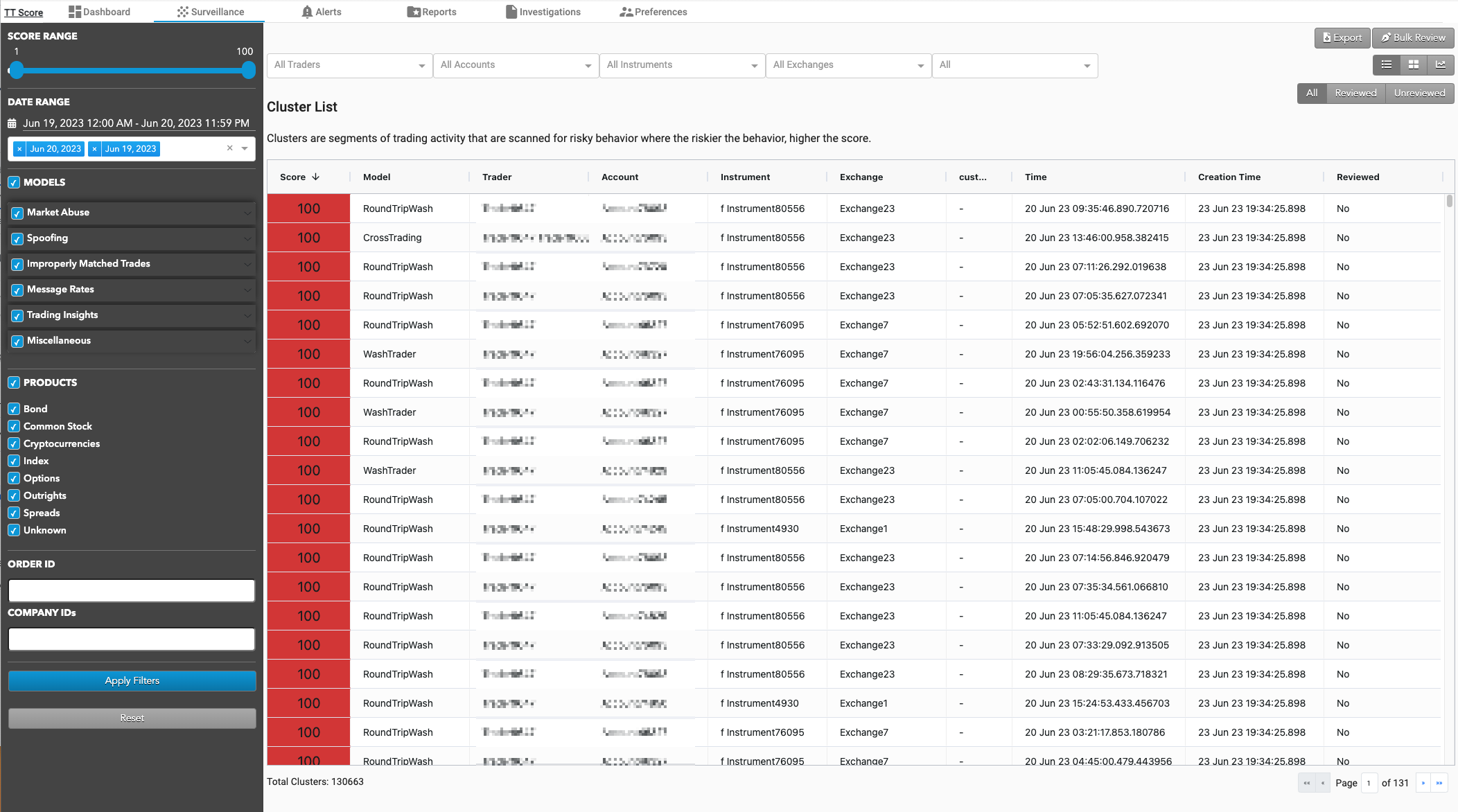This screenshot has width=1458, height=812.
Task: Expand the Miscellaneous model group
Action: coord(247,341)
